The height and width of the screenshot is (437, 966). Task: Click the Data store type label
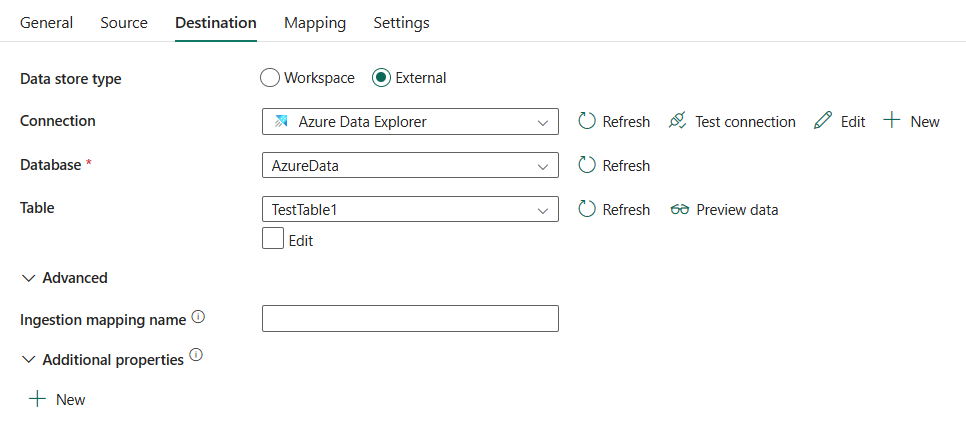[71, 80]
